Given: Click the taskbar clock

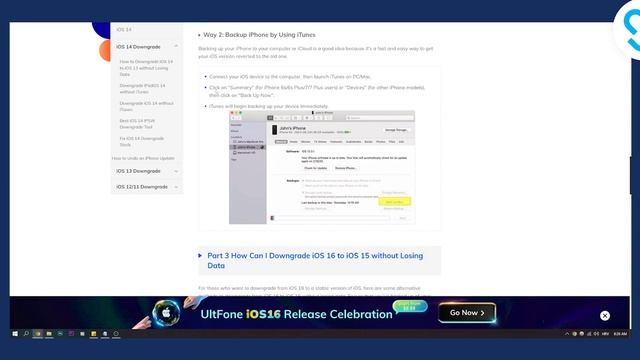Looking at the screenshot, I should (x=620, y=334).
